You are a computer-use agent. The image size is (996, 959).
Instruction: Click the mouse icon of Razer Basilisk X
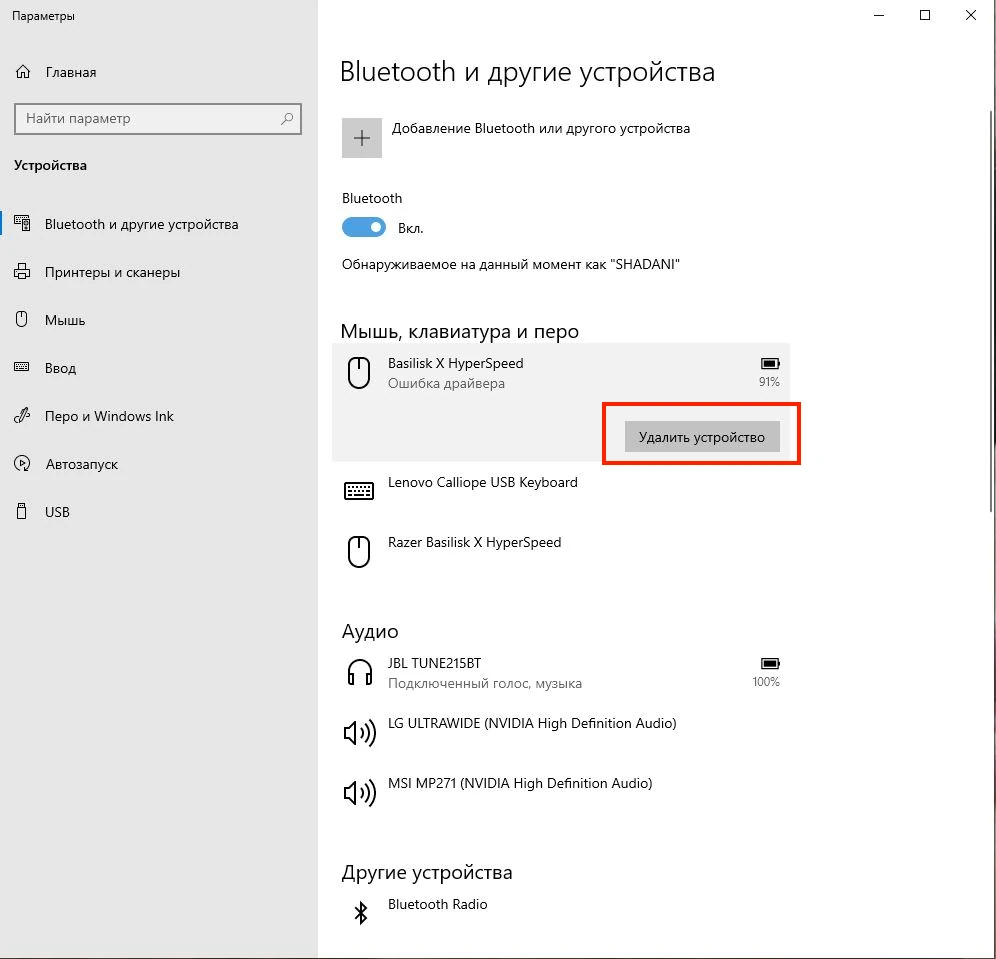pos(359,551)
